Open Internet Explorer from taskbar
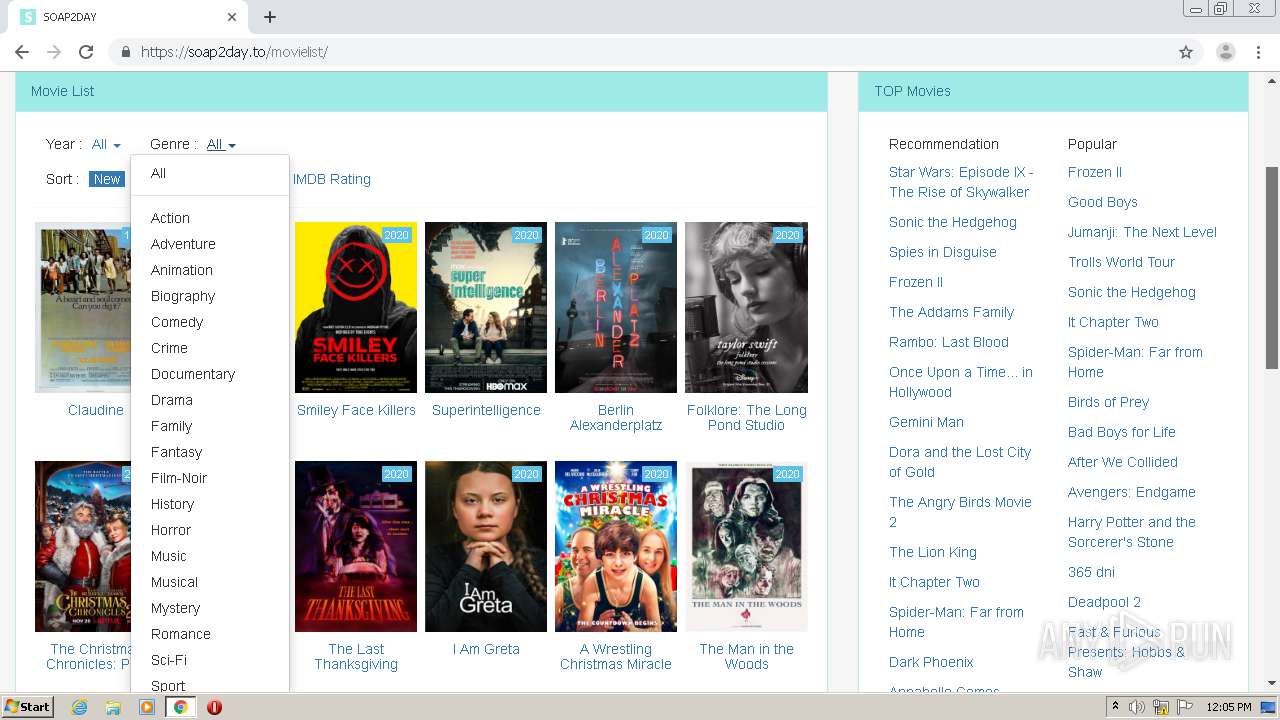 tap(79, 707)
